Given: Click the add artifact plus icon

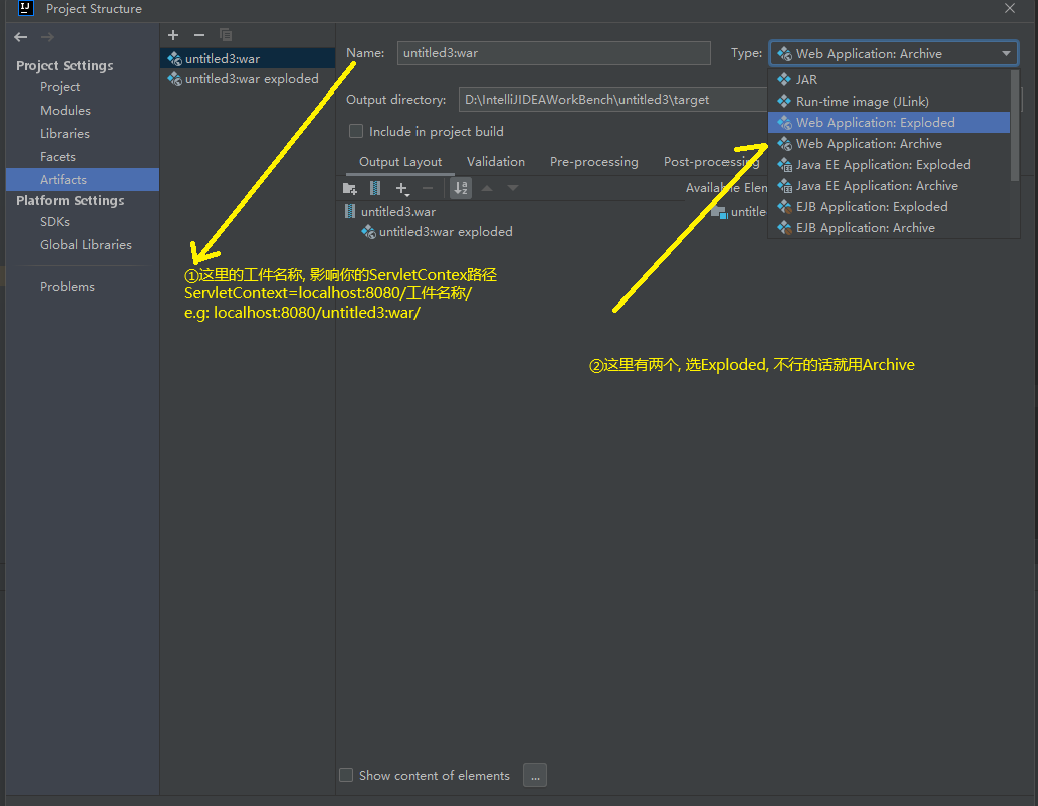Looking at the screenshot, I should tap(173, 35).
